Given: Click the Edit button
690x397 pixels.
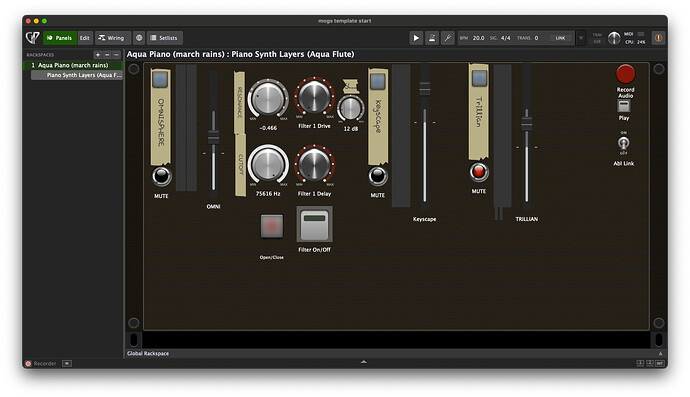Looking at the screenshot, I should (84, 38).
